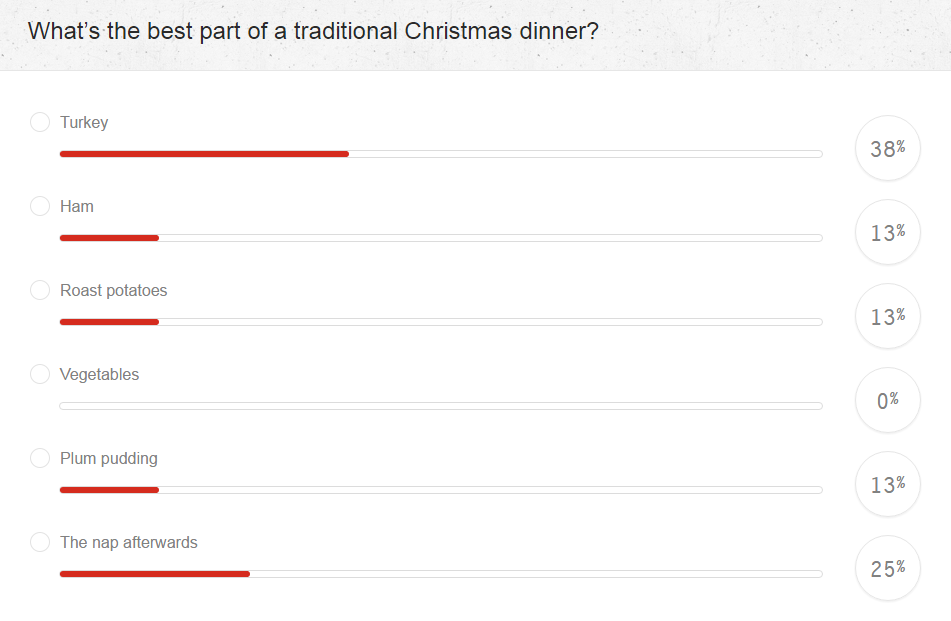Click the 0% badge for Vegetables
Screen dimensions: 951x621
tap(887, 399)
